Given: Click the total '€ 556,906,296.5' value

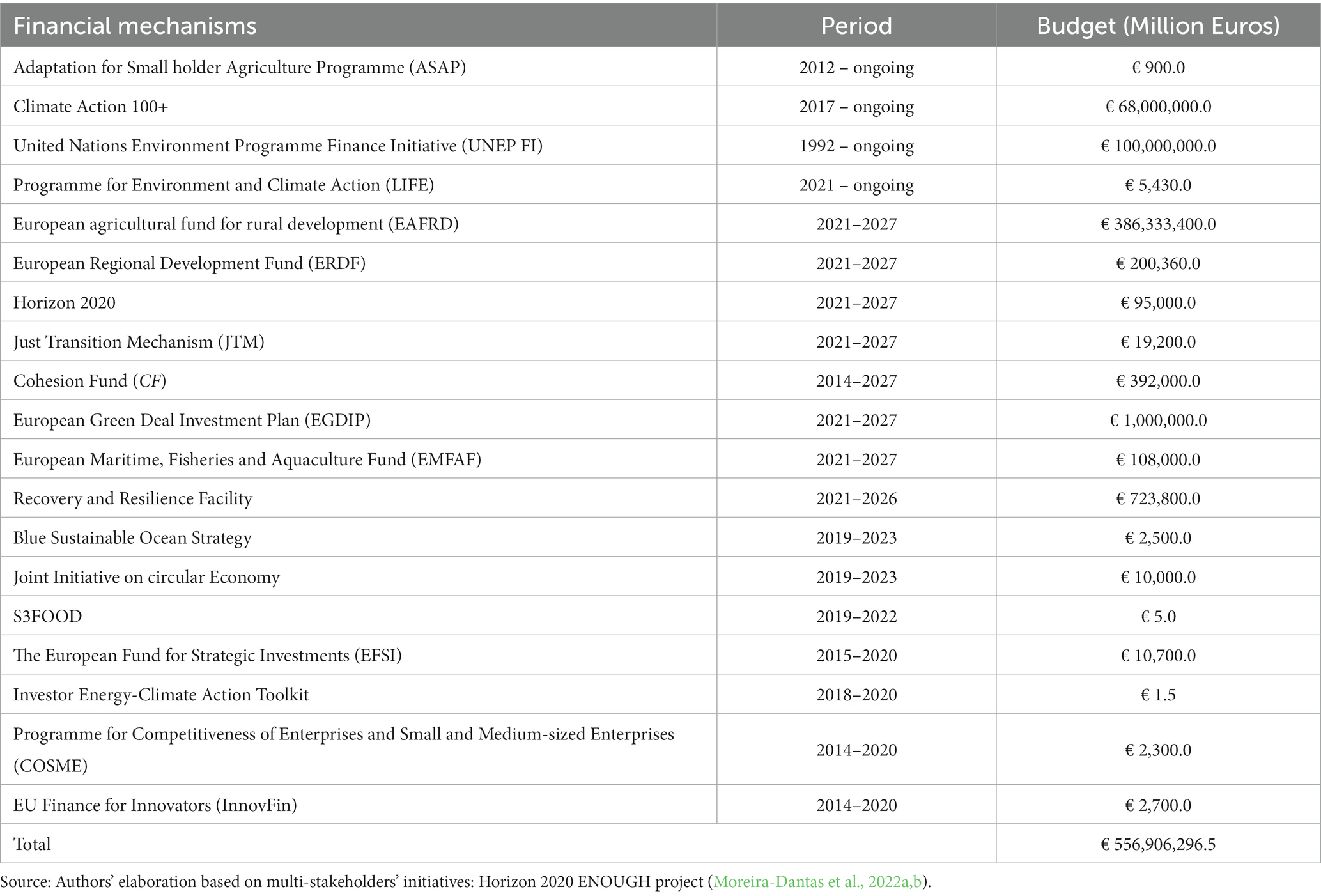Looking at the screenshot, I should tap(1158, 844).
